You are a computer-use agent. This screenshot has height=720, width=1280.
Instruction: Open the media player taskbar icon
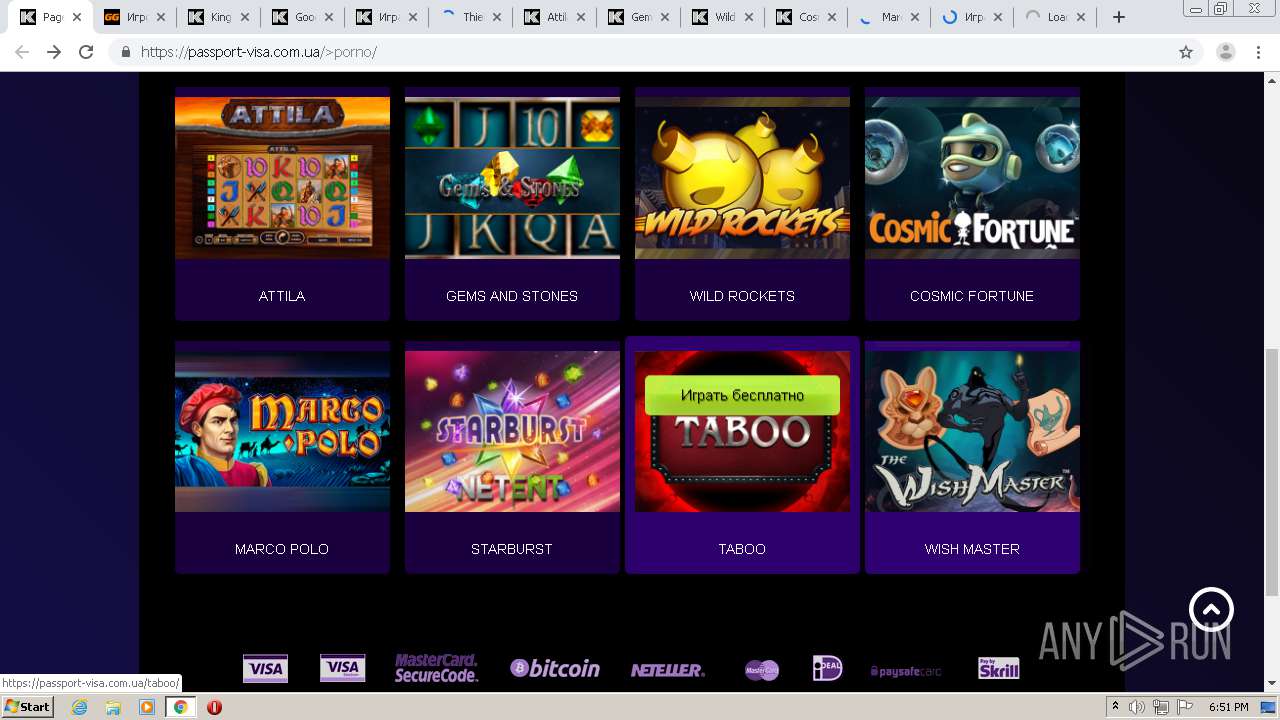pos(147,707)
